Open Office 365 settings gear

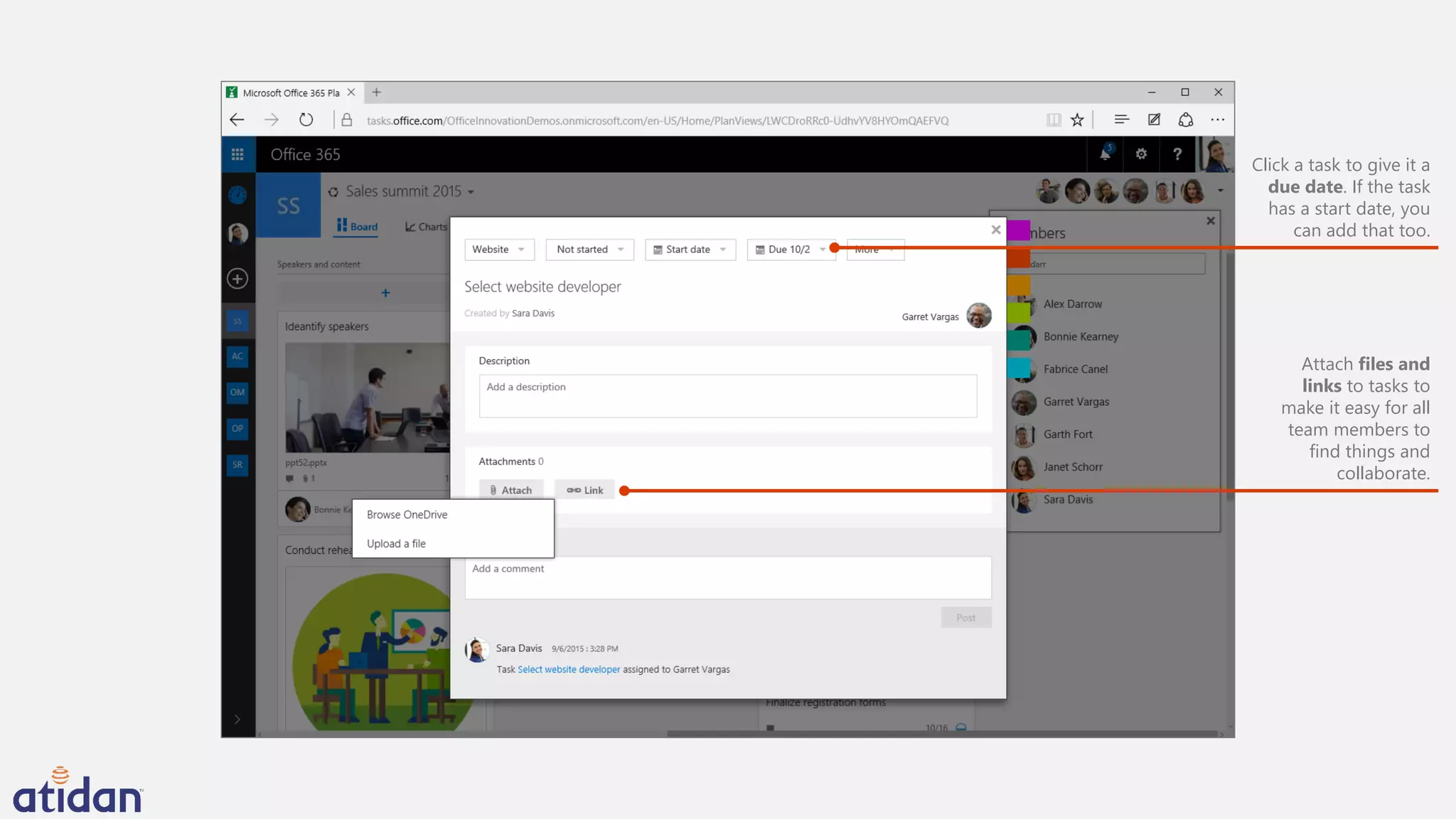[x=1141, y=154]
